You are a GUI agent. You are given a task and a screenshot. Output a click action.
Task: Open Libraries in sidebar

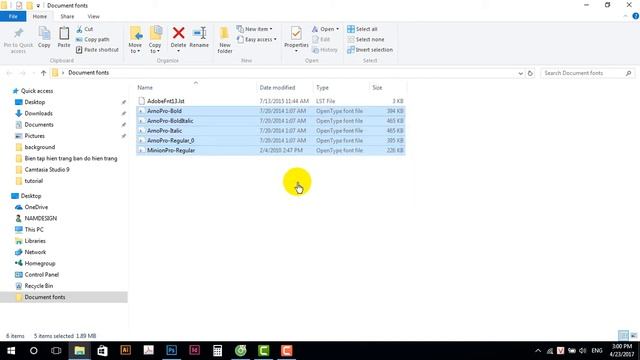(x=35, y=241)
